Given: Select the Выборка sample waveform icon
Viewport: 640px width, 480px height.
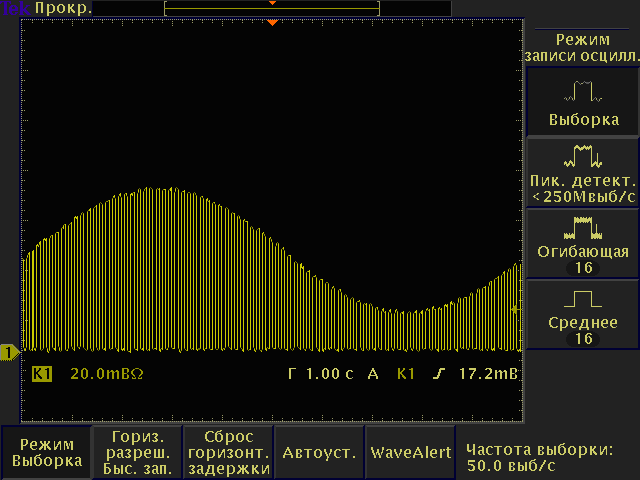Looking at the screenshot, I should (582, 93).
